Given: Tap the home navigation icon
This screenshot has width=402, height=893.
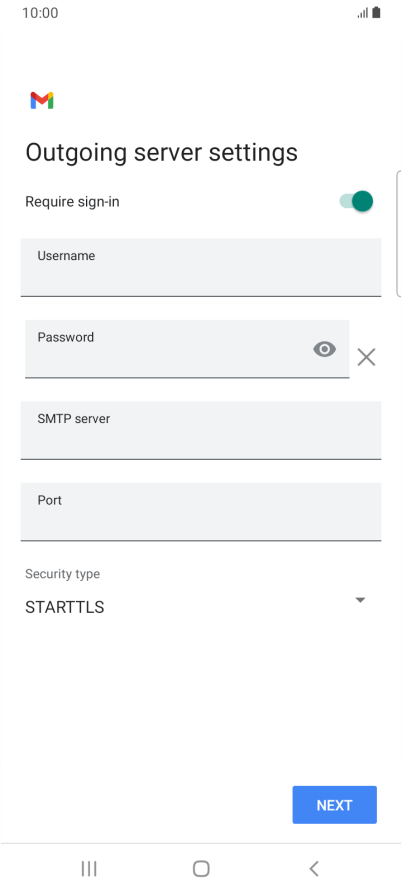Looking at the screenshot, I should [201, 869].
